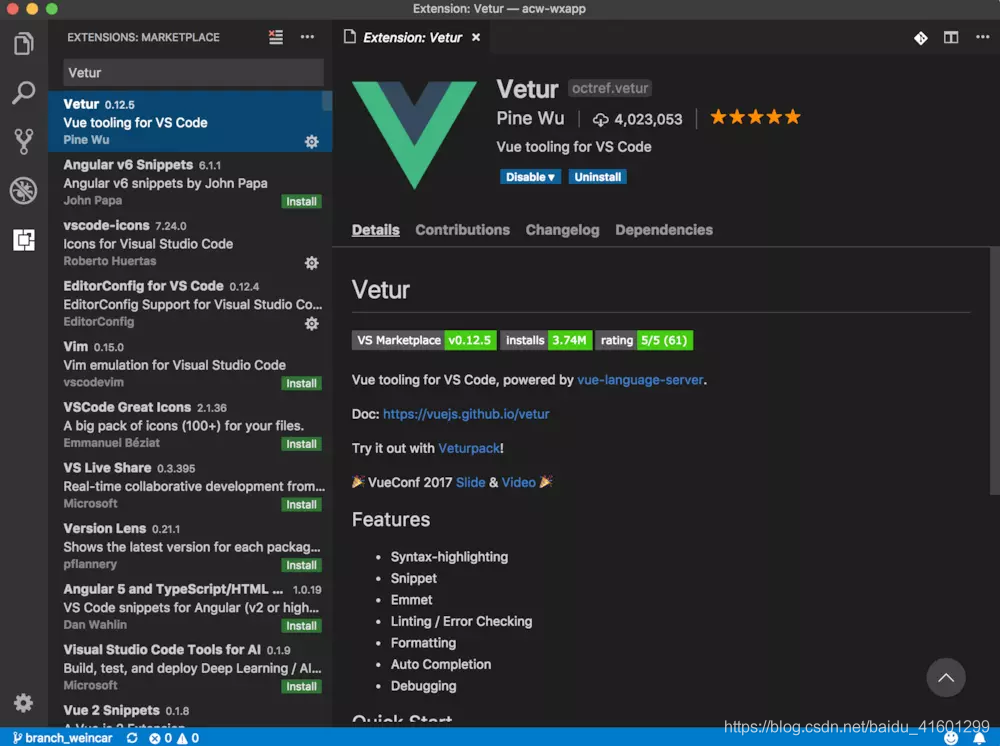Viewport: 1000px width, 746px height.
Task: Open the Search view icon
Action: tap(24, 92)
